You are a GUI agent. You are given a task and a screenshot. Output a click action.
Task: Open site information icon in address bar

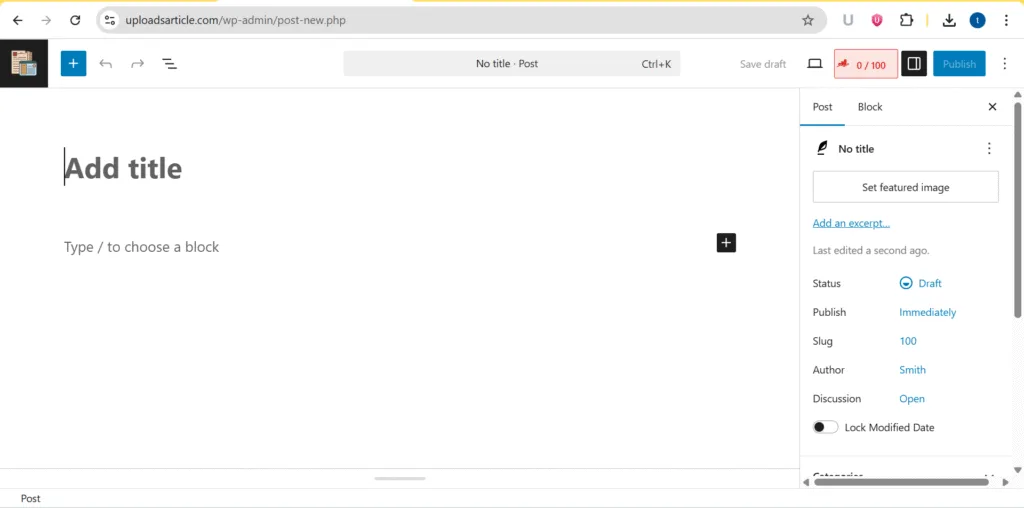(x=110, y=20)
